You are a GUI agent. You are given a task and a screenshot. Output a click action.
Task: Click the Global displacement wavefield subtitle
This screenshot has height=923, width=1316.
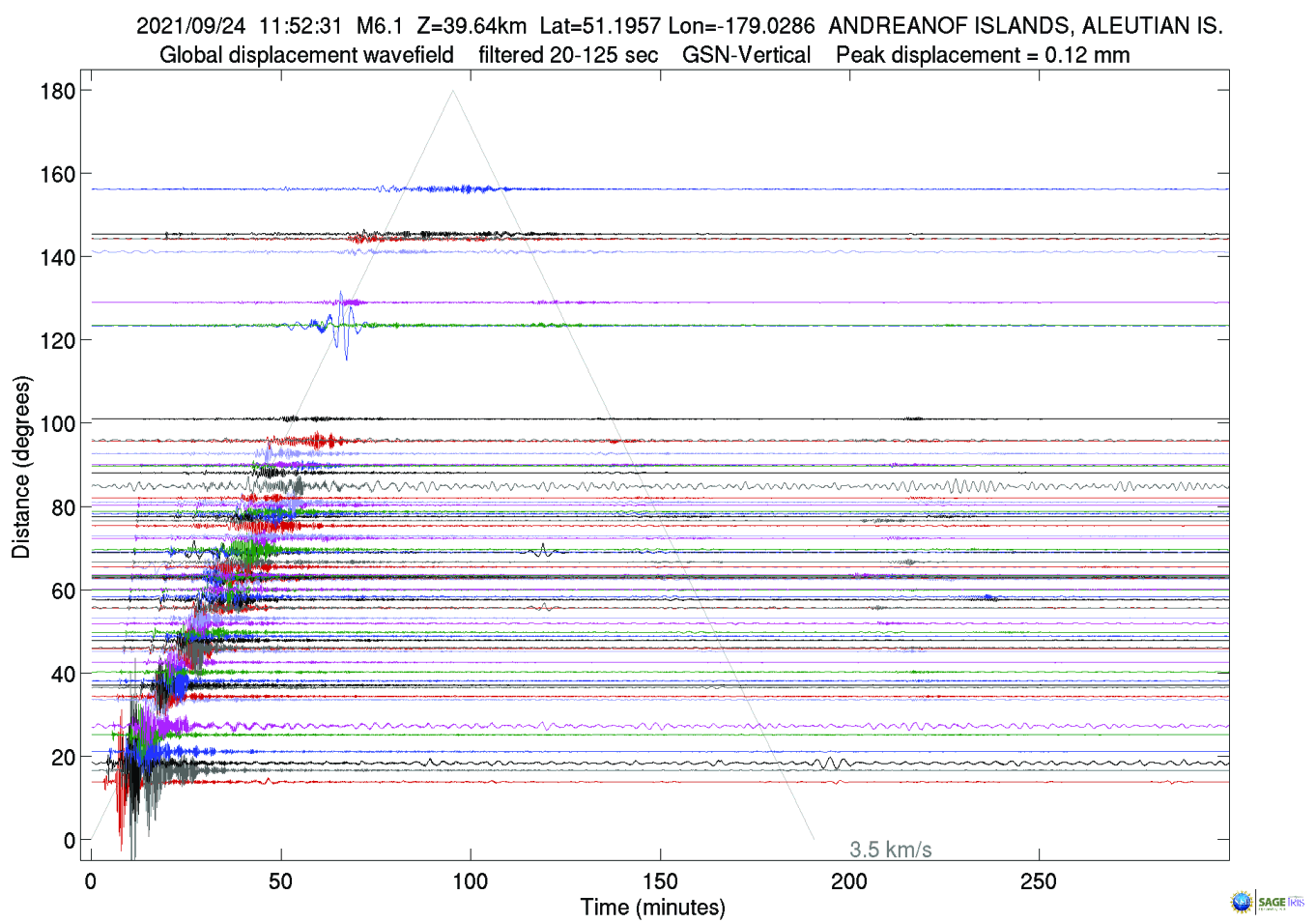(x=306, y=55)
